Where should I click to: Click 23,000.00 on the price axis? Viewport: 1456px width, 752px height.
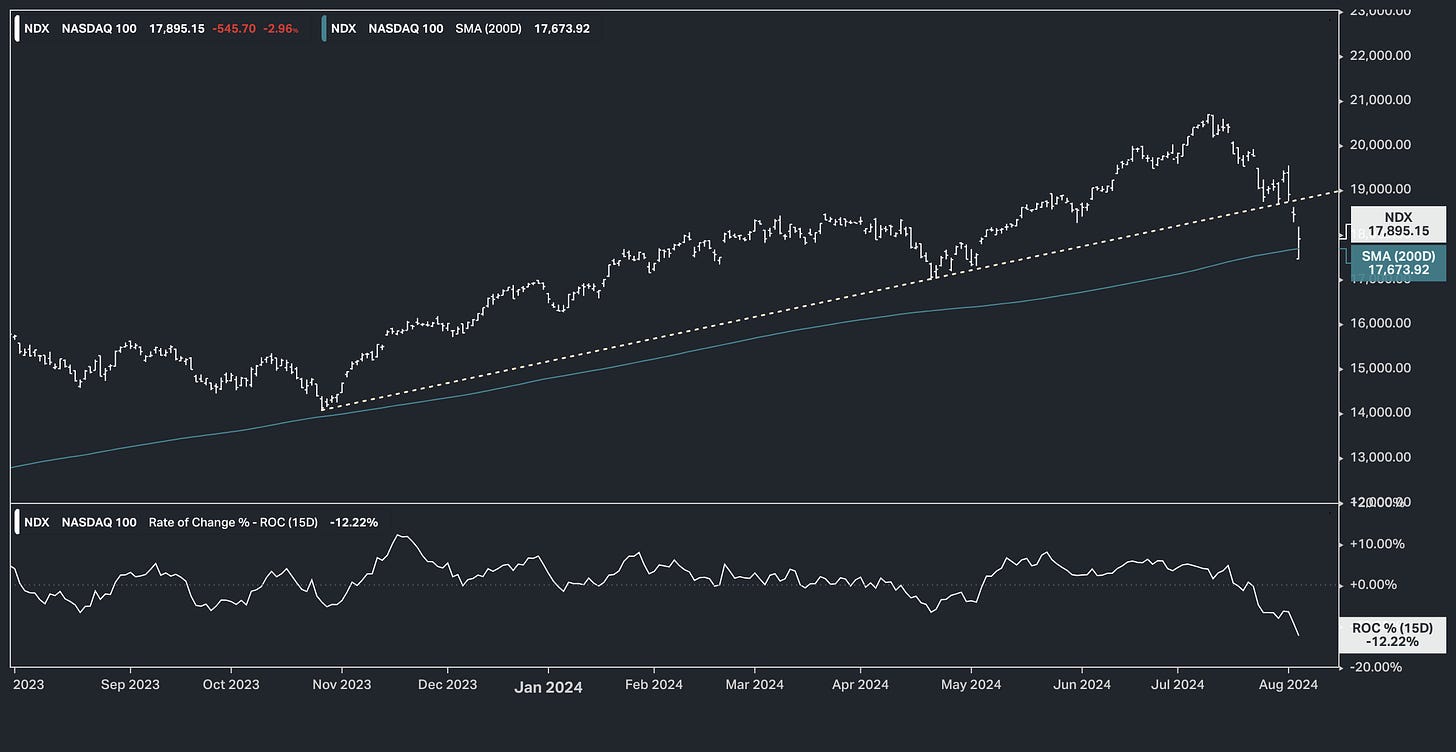click(1379, 11)
